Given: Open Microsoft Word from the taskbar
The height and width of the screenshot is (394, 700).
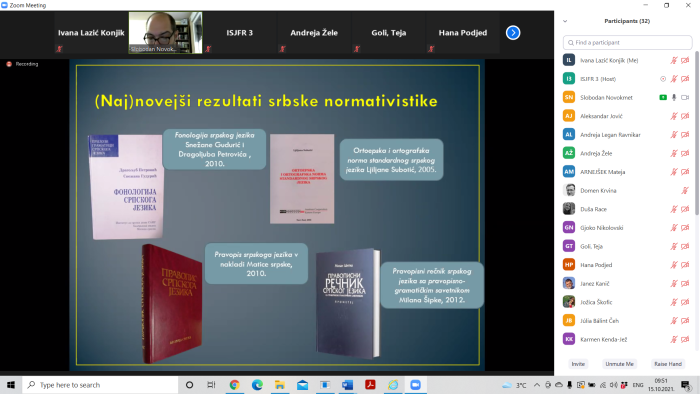Looking at the screenshot, I should (x=347, y=385).
